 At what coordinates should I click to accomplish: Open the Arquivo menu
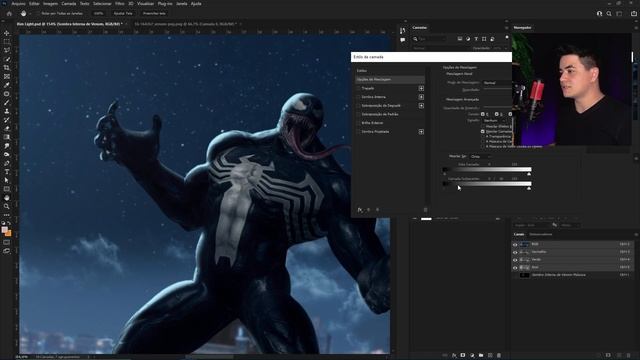pyautogui.click(x=18, y=4)
